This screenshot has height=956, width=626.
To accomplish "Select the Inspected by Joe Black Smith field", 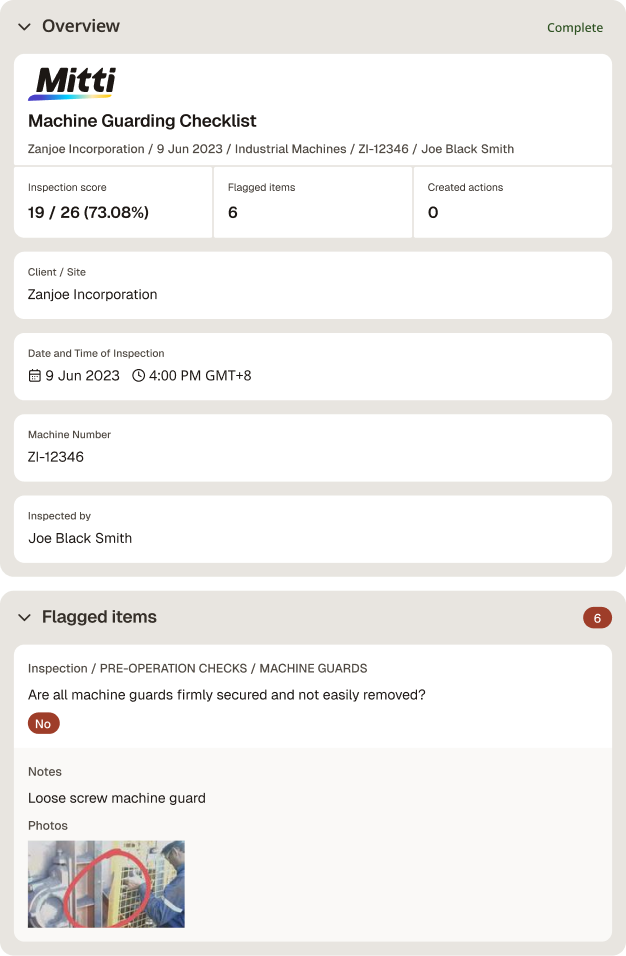I will (313, 529).
